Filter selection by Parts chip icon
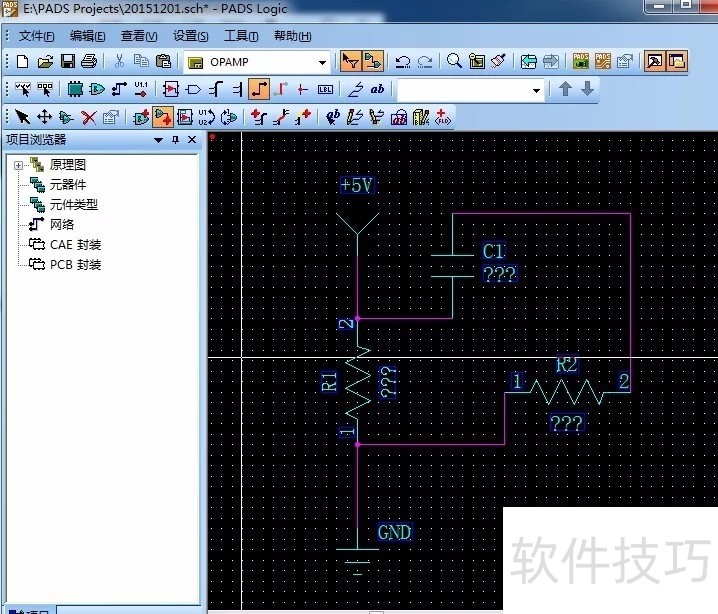Screen dimensions: 718x614 point(75,89)
